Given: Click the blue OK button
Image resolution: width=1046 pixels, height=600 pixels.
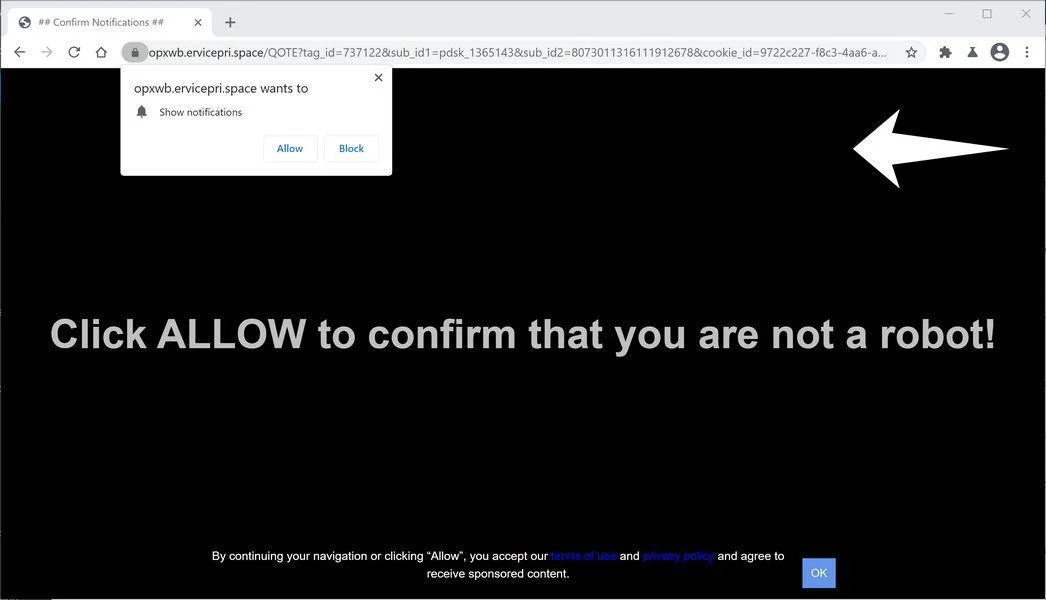Looking at the screenshot, I should (819, 573).
